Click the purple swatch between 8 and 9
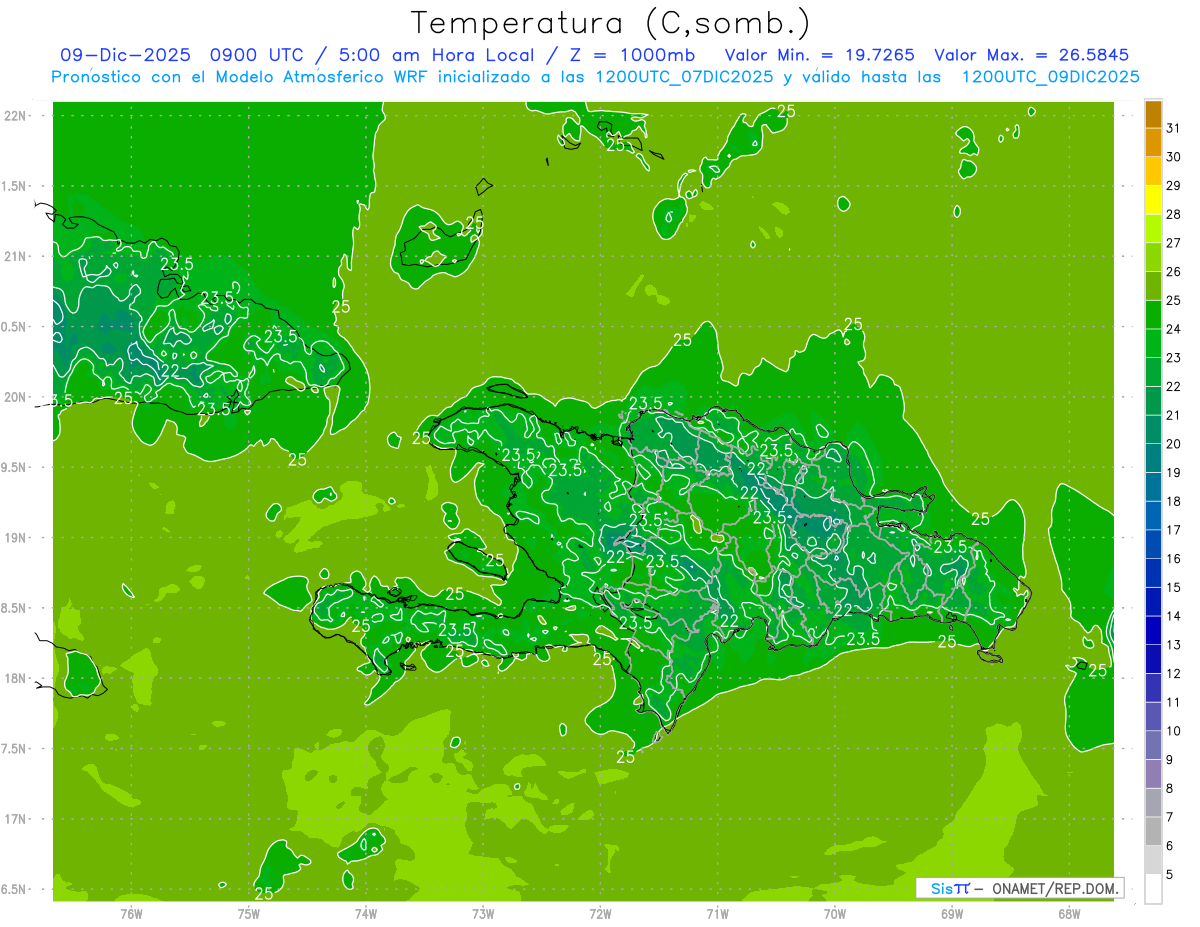 (x=1153, y=773)
